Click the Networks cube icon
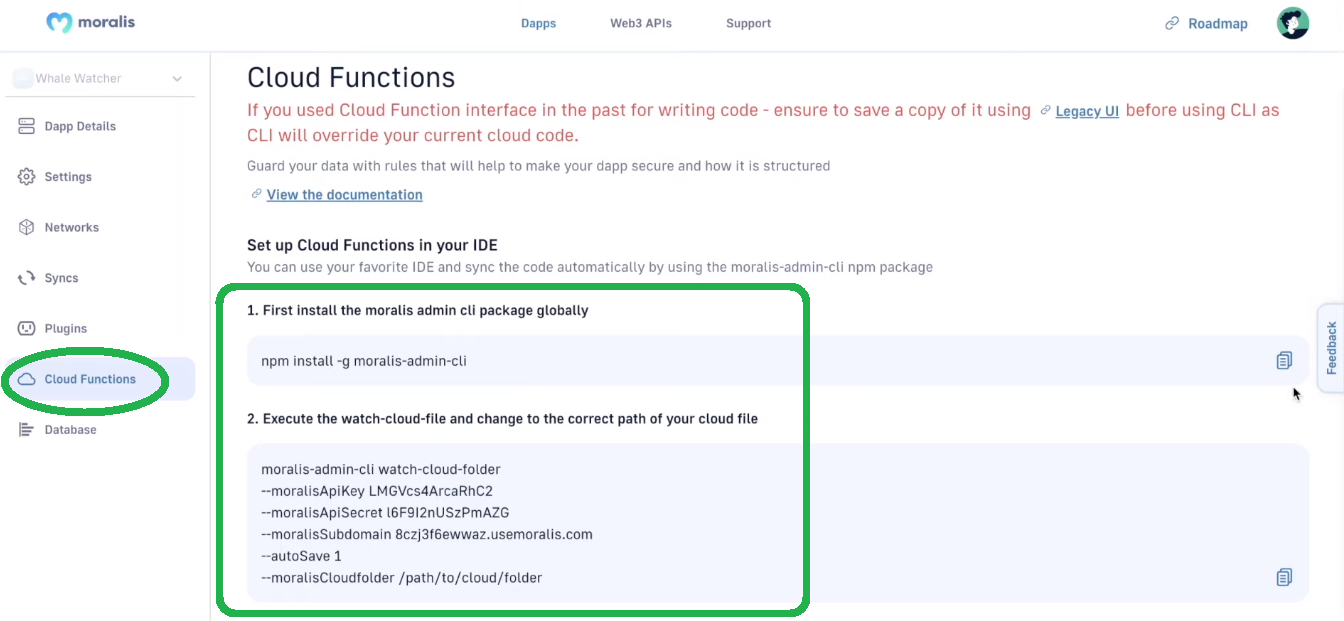This screenshot has height=621, width=1344. pyautogui.click(x=27, y=227)
